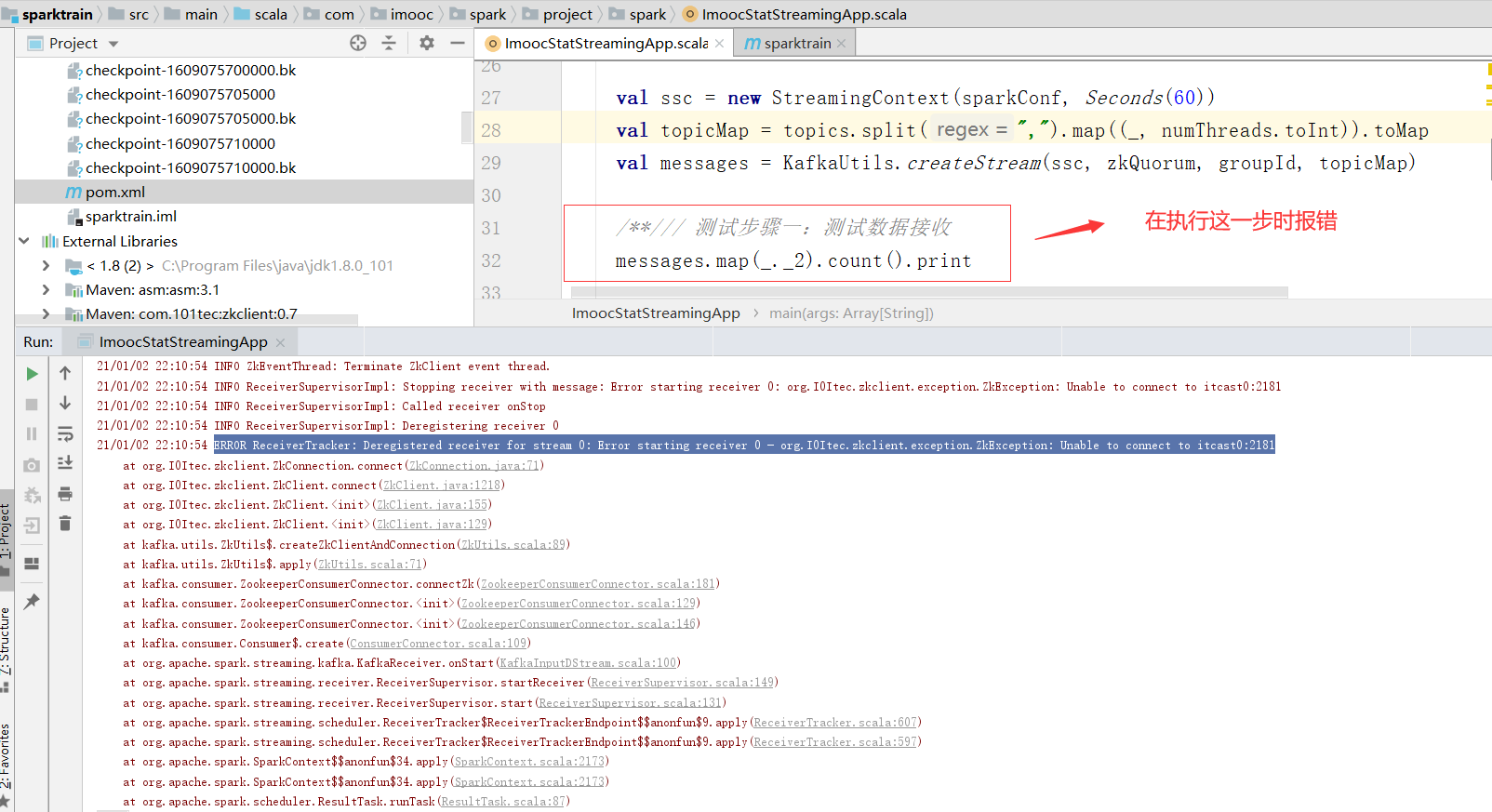Click project in the navigation breadcrumb
1492x812 pixels.
[x=567, y=14]
